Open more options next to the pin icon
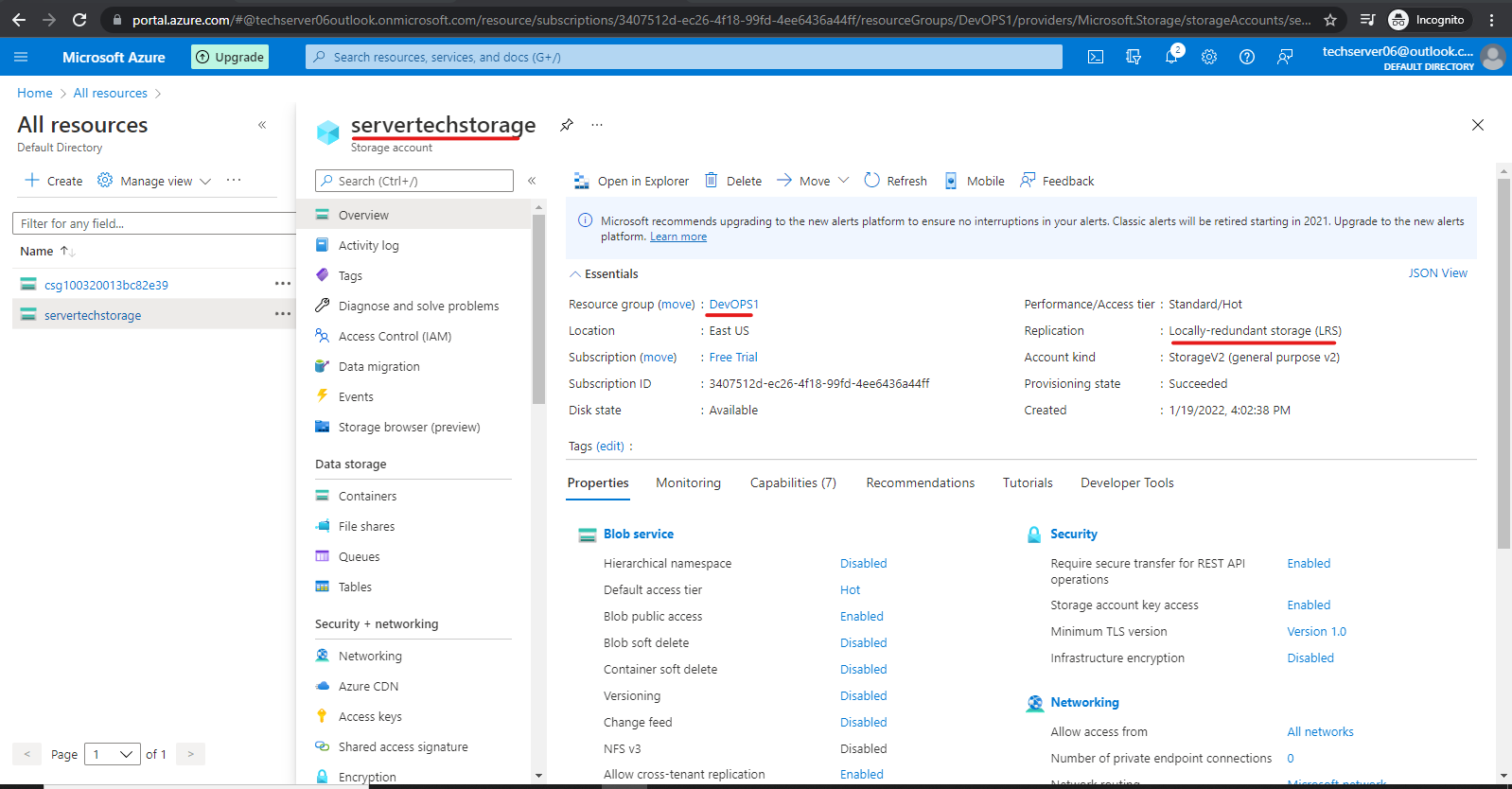1512x789 pixels. point(597,125)
